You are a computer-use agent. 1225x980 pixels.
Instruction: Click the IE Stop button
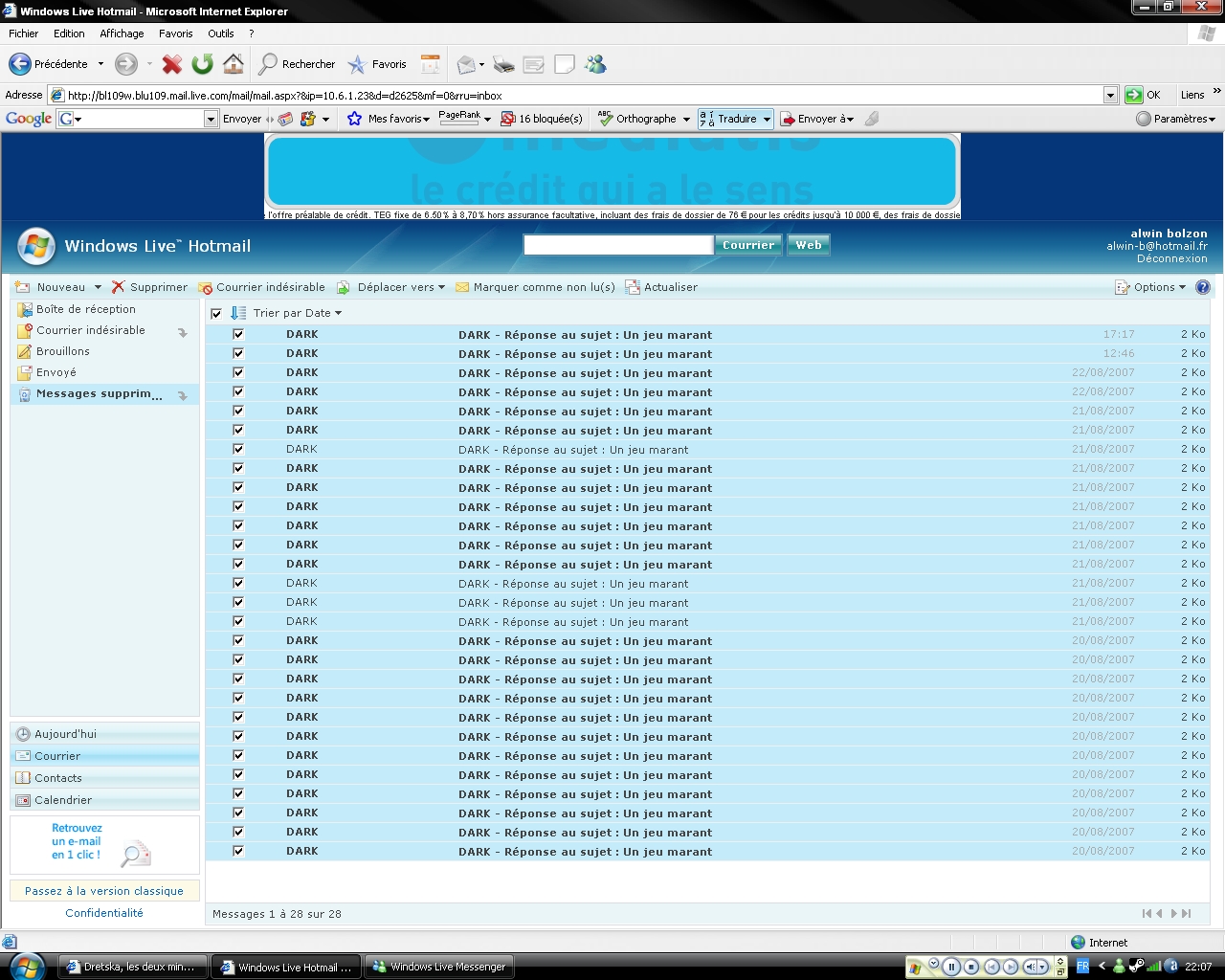pos(172,64)
